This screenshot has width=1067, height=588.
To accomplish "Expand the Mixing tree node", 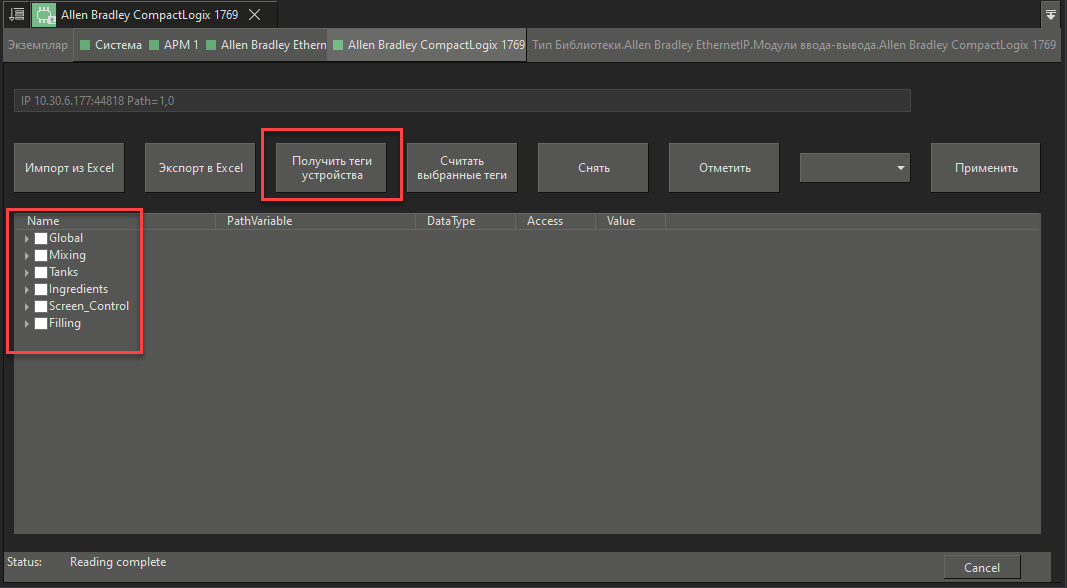I will pos(27,256).
